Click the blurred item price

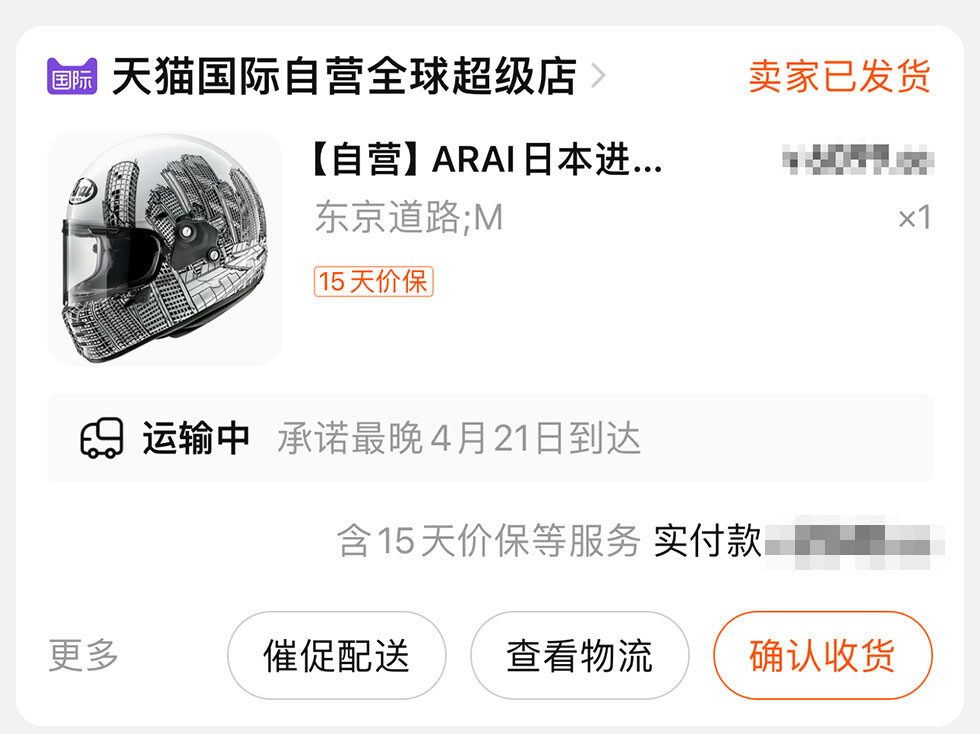click(858, 159)
